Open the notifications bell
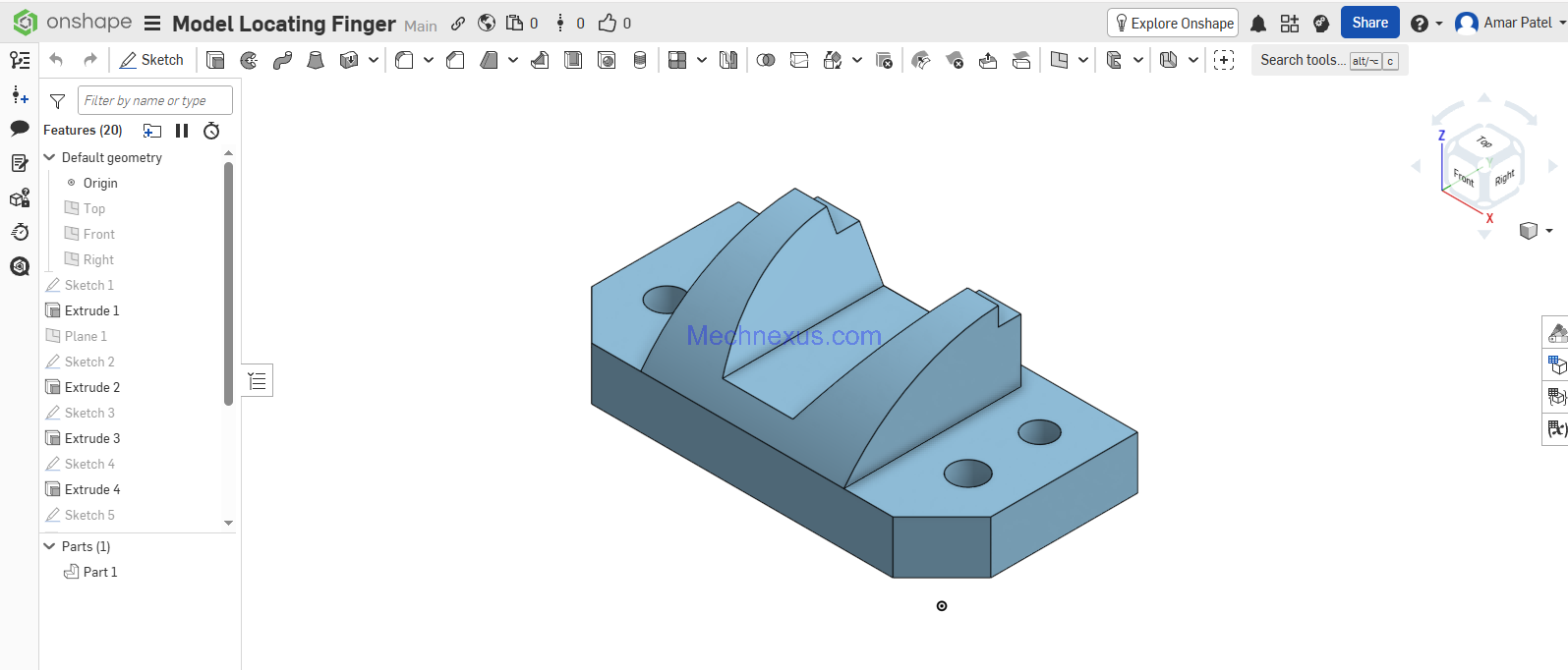 [1258, 24]
